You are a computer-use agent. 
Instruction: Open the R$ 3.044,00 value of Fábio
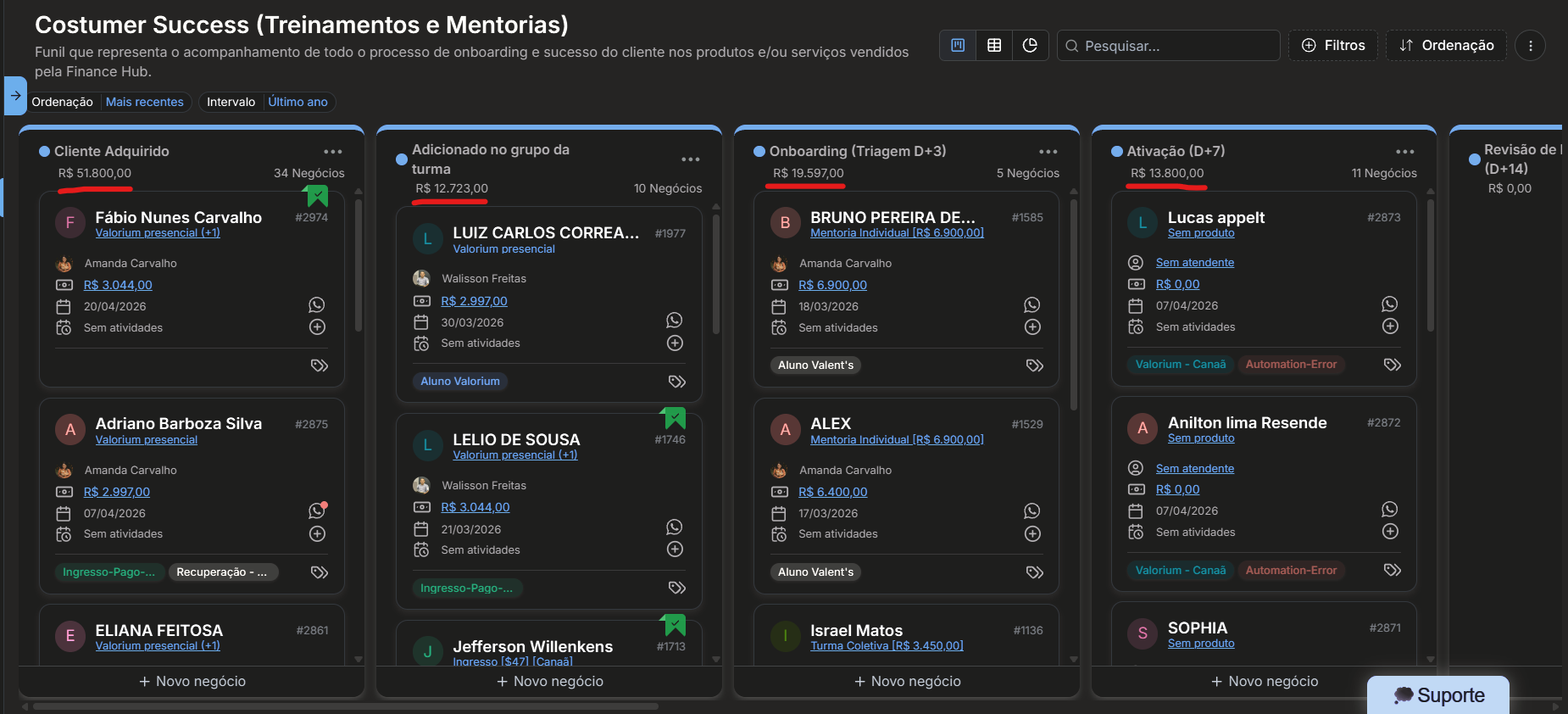click(118, 285)
